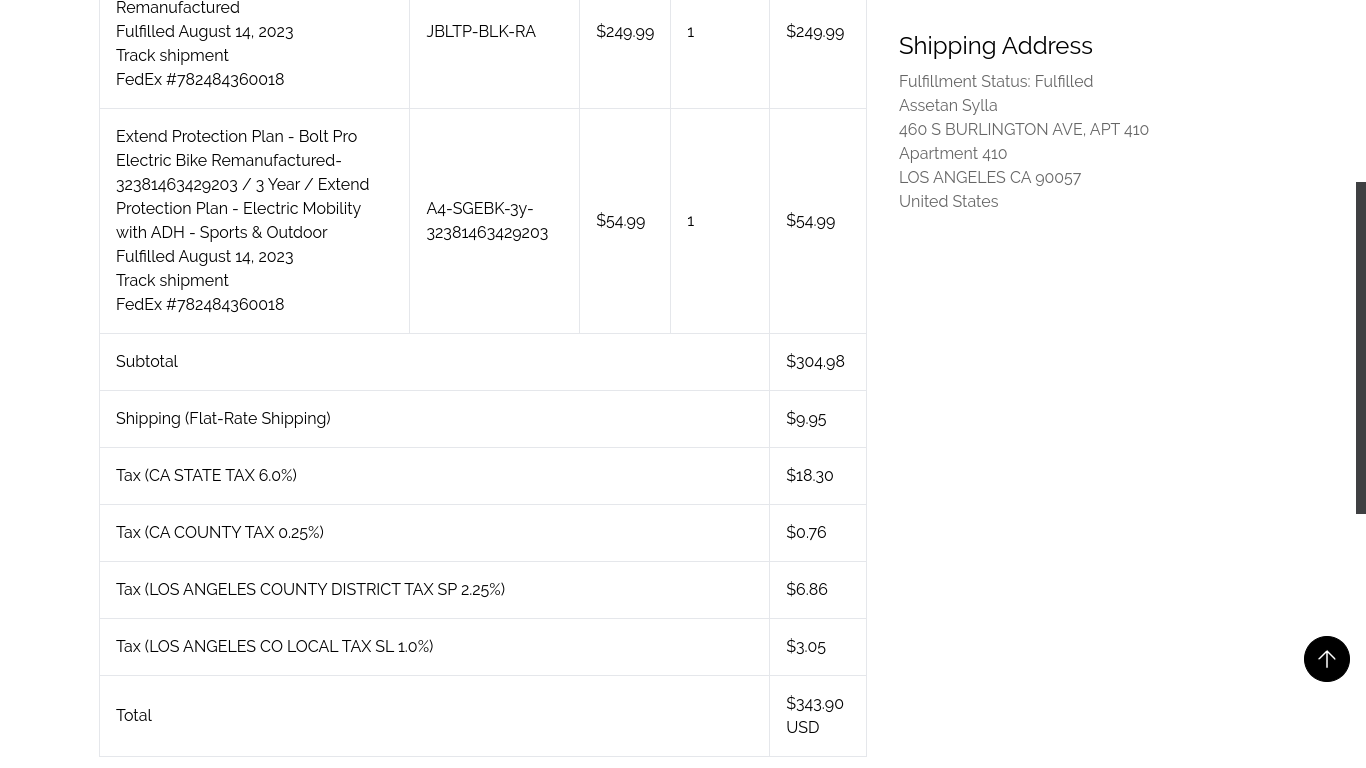Click the CA COUNTY TAX 0.25% row

coord(220,532)
